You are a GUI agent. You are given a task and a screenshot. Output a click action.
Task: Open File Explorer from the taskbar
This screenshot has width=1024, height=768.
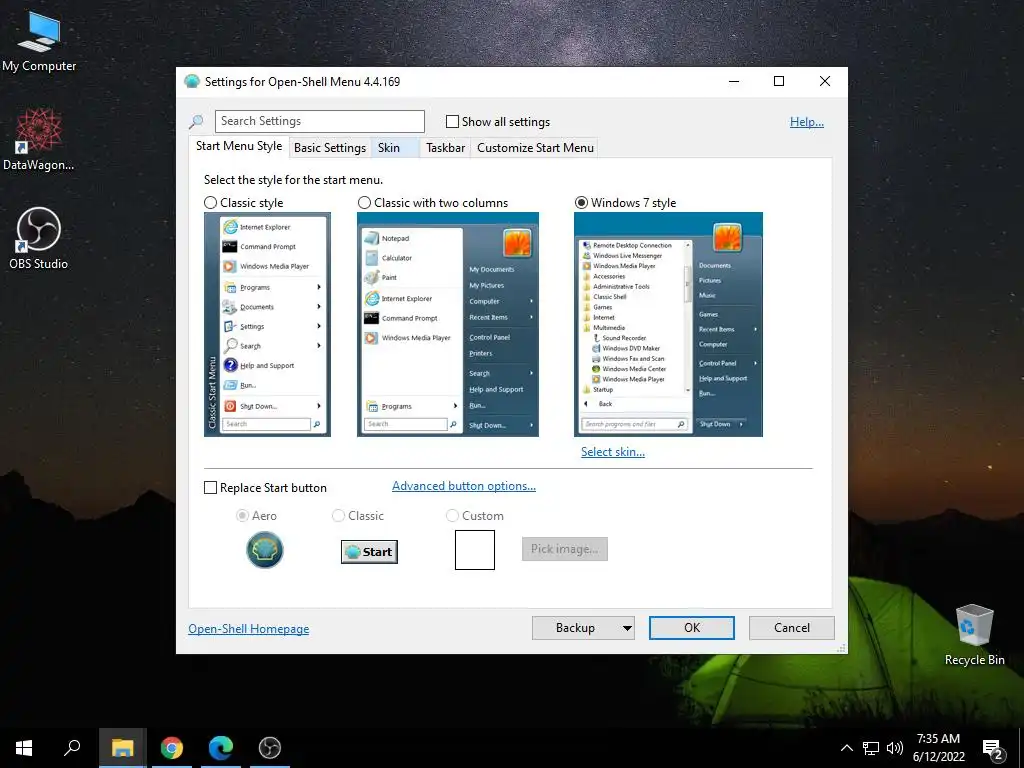122,748
